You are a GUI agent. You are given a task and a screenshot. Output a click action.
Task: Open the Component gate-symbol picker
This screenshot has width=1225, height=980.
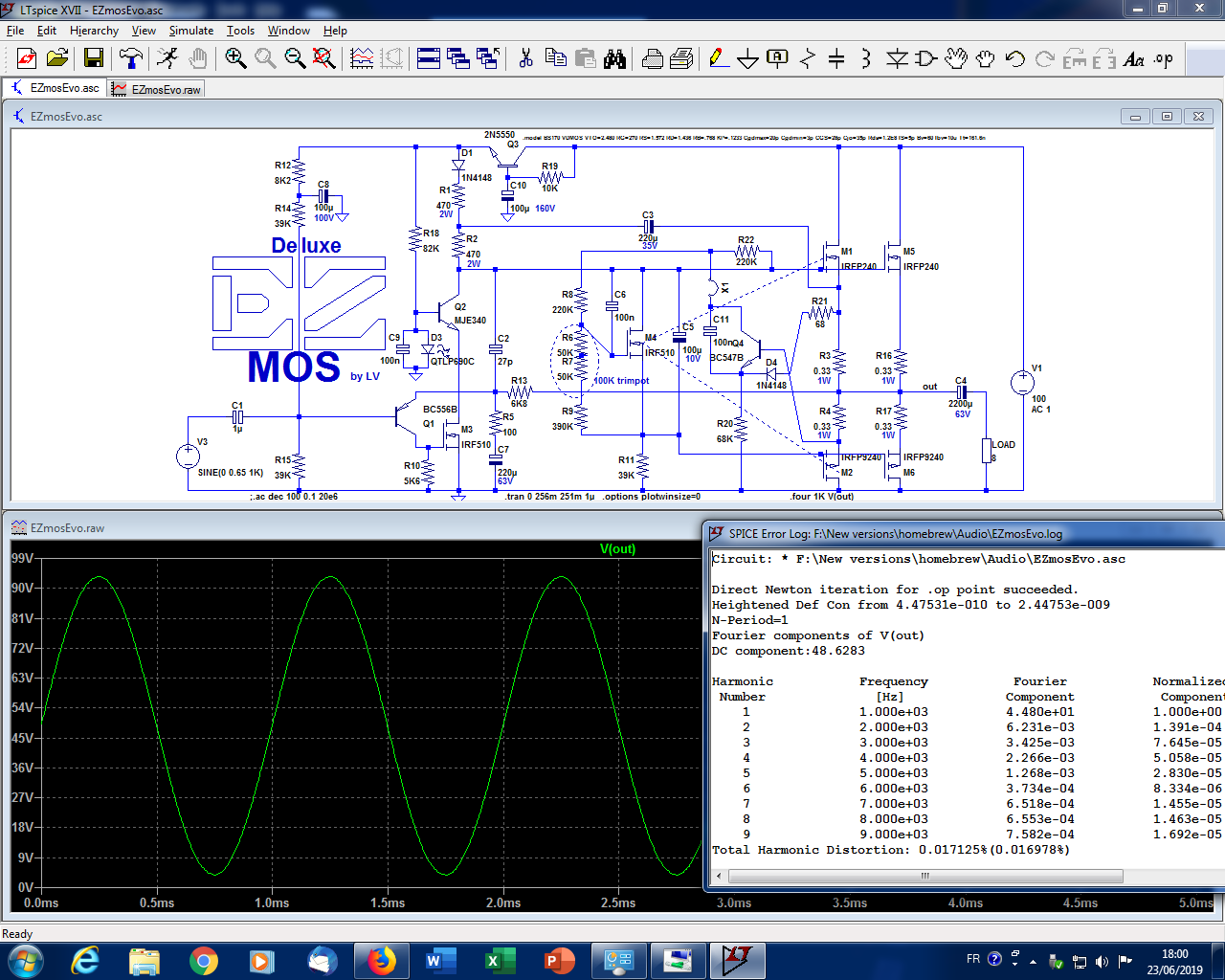[925, 58]
